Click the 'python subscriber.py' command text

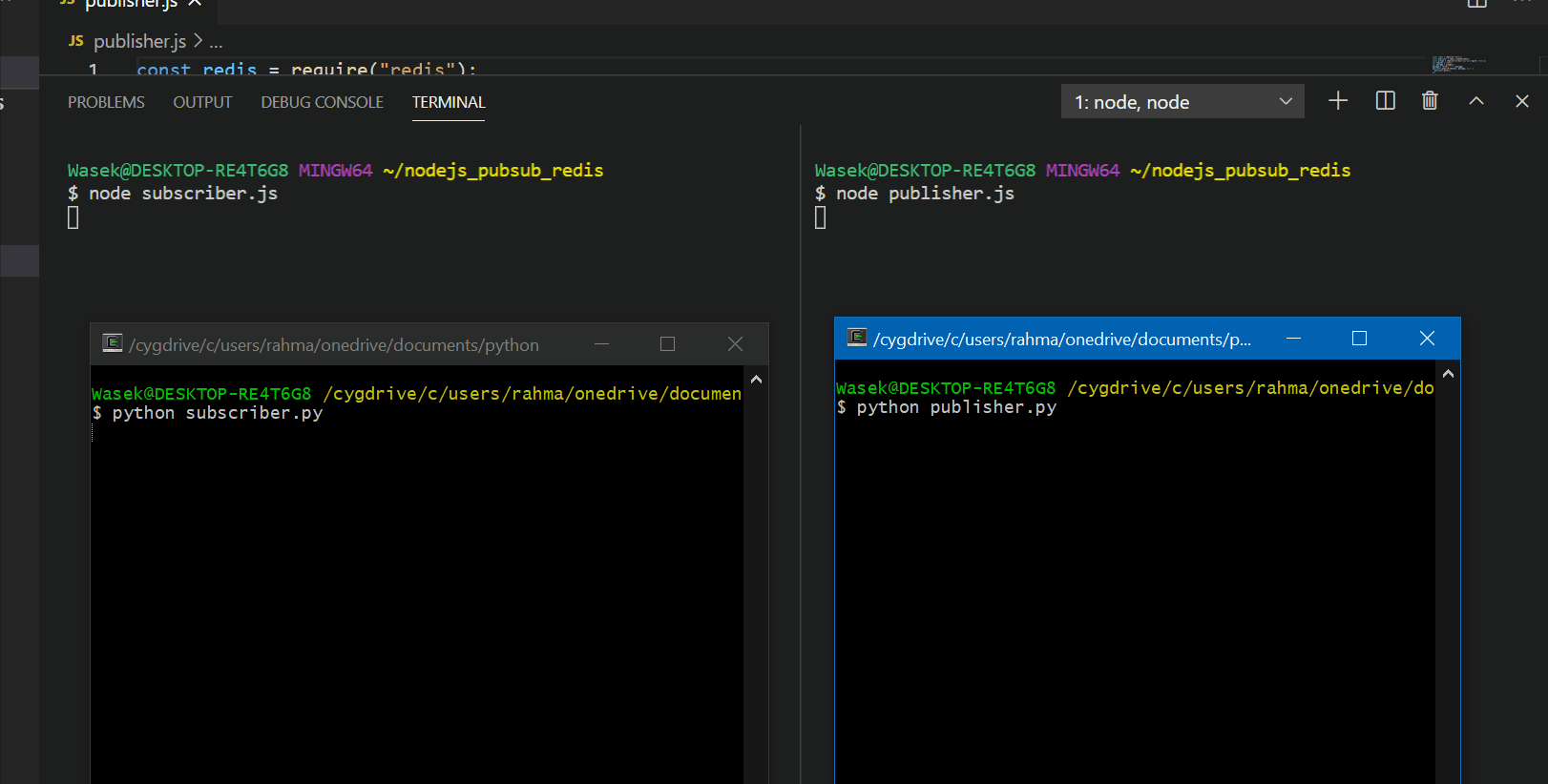218,413
